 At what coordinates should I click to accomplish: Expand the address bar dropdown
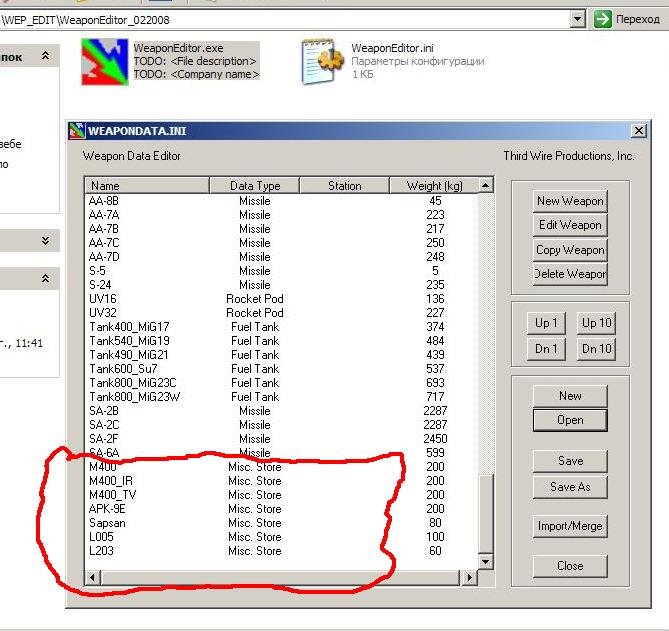point(577,19)
